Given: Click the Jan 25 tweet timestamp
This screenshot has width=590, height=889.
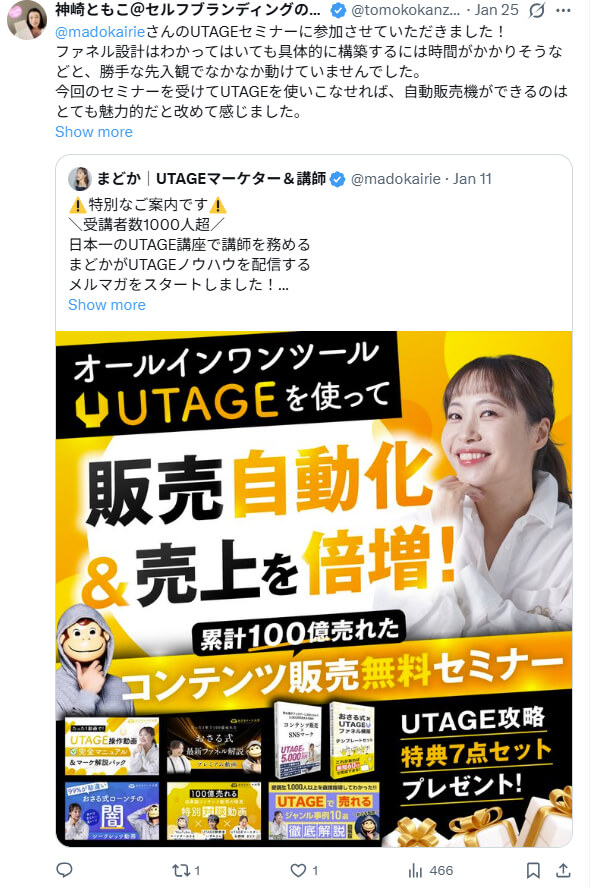Looking at the screenshot, I should [x=496, y=10].
